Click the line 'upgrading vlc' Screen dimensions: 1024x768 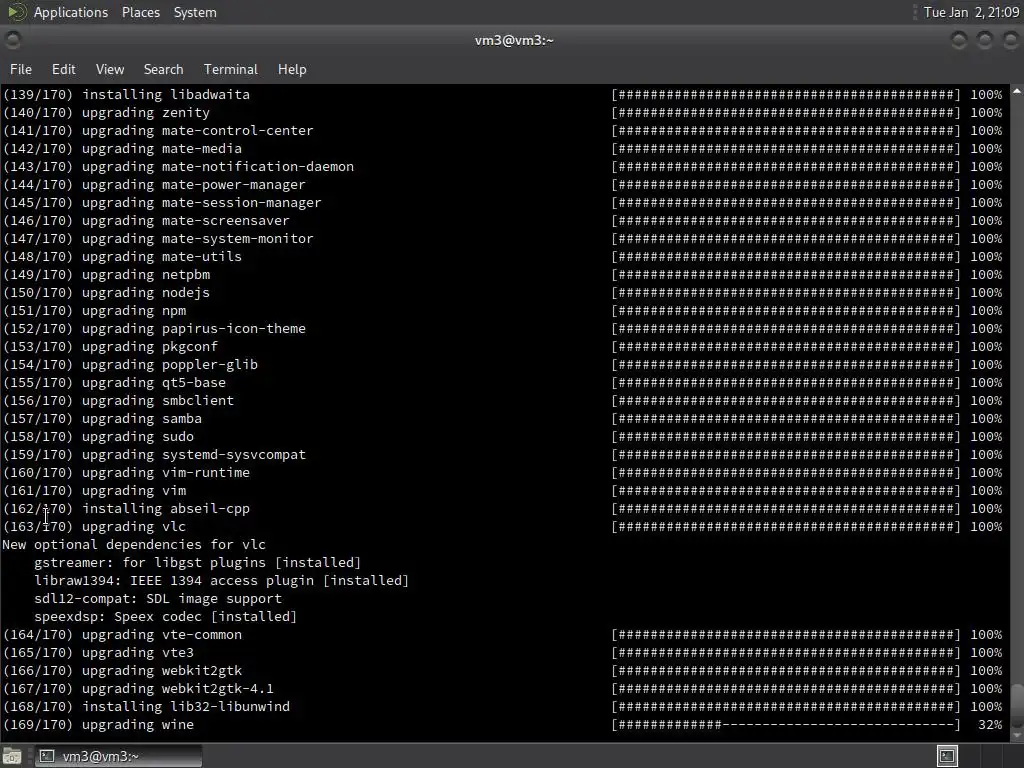pyautogui.click(x=95, y=526)
